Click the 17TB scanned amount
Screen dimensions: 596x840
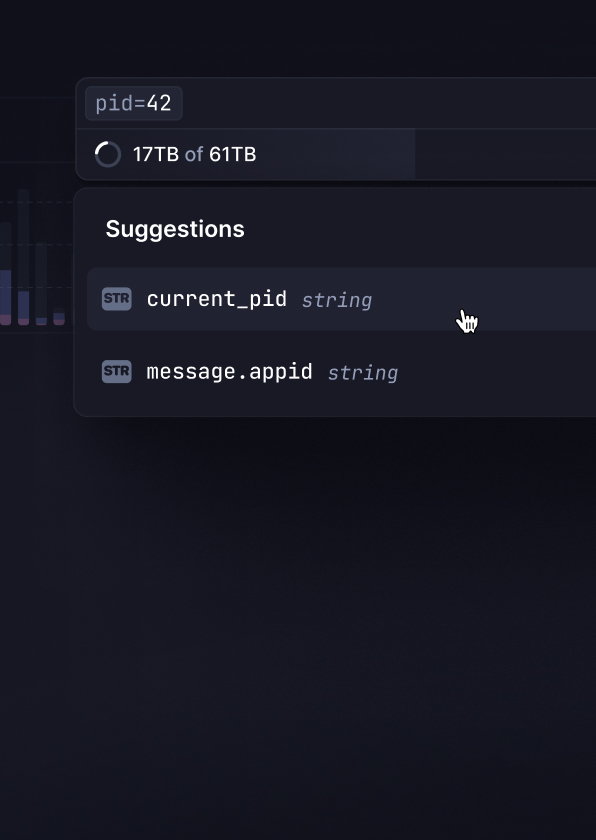(x=156, y=154)
